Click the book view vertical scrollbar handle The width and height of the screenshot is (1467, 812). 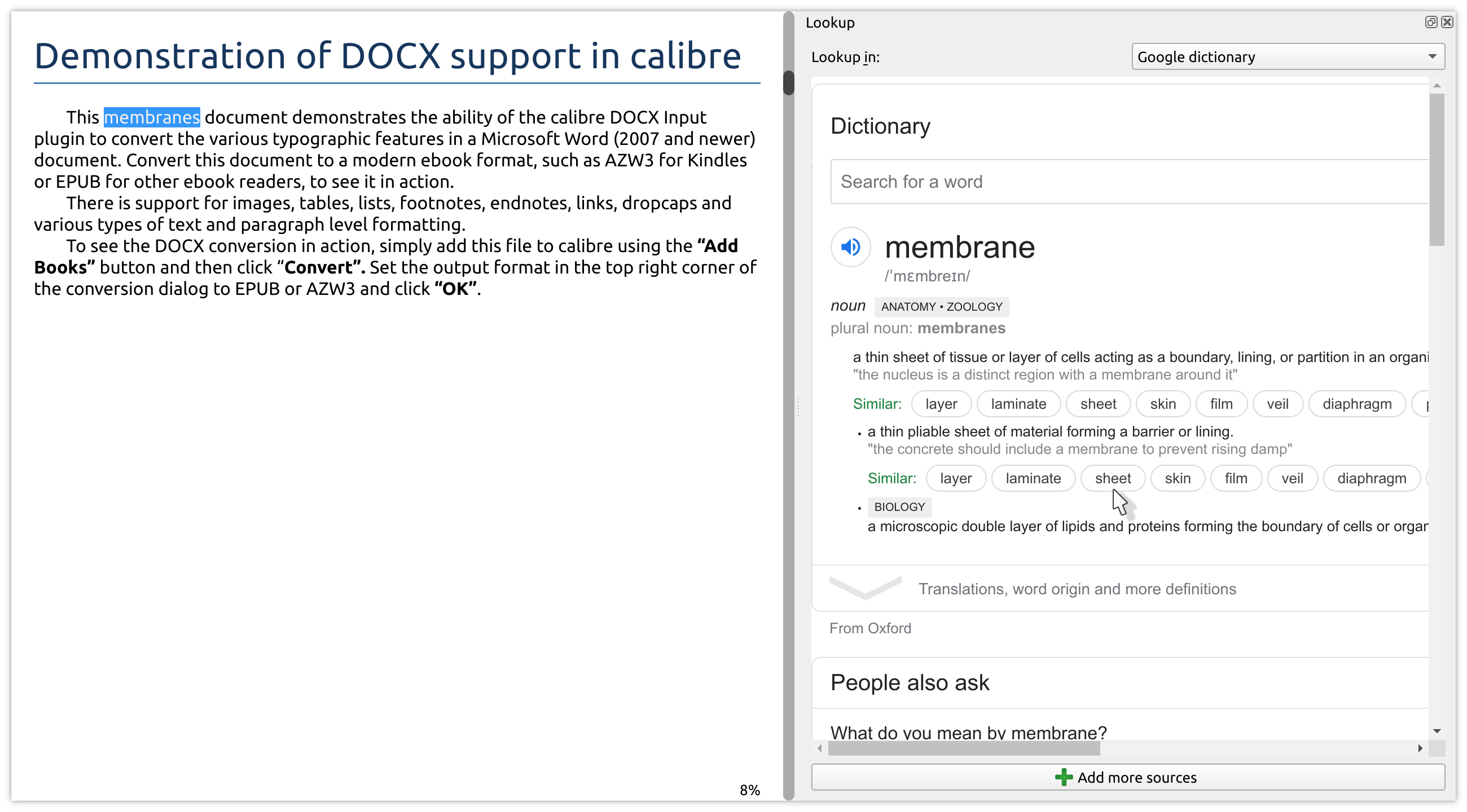point(789,83)
